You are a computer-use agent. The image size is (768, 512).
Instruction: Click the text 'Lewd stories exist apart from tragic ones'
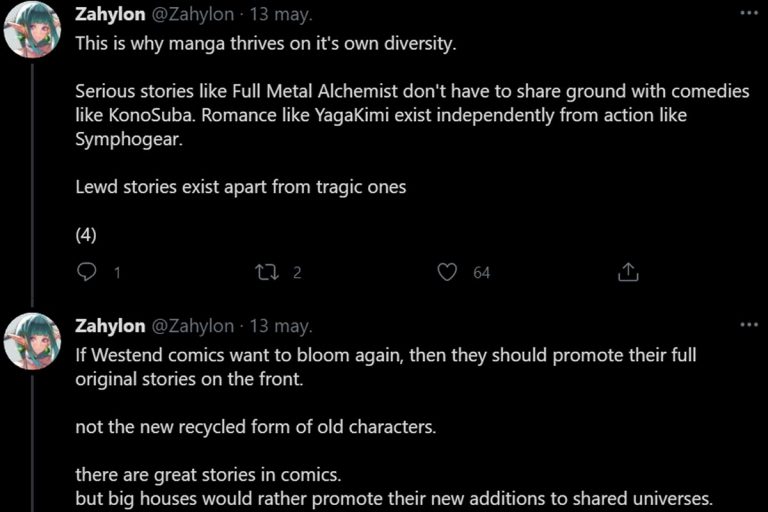240,187
